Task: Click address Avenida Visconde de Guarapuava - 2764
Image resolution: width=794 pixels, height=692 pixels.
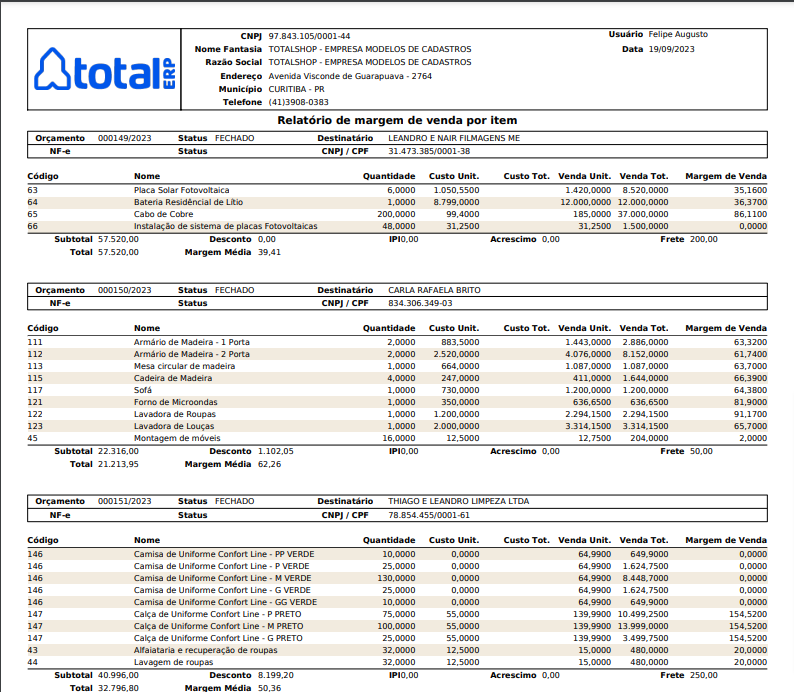Action: point(350,76)
